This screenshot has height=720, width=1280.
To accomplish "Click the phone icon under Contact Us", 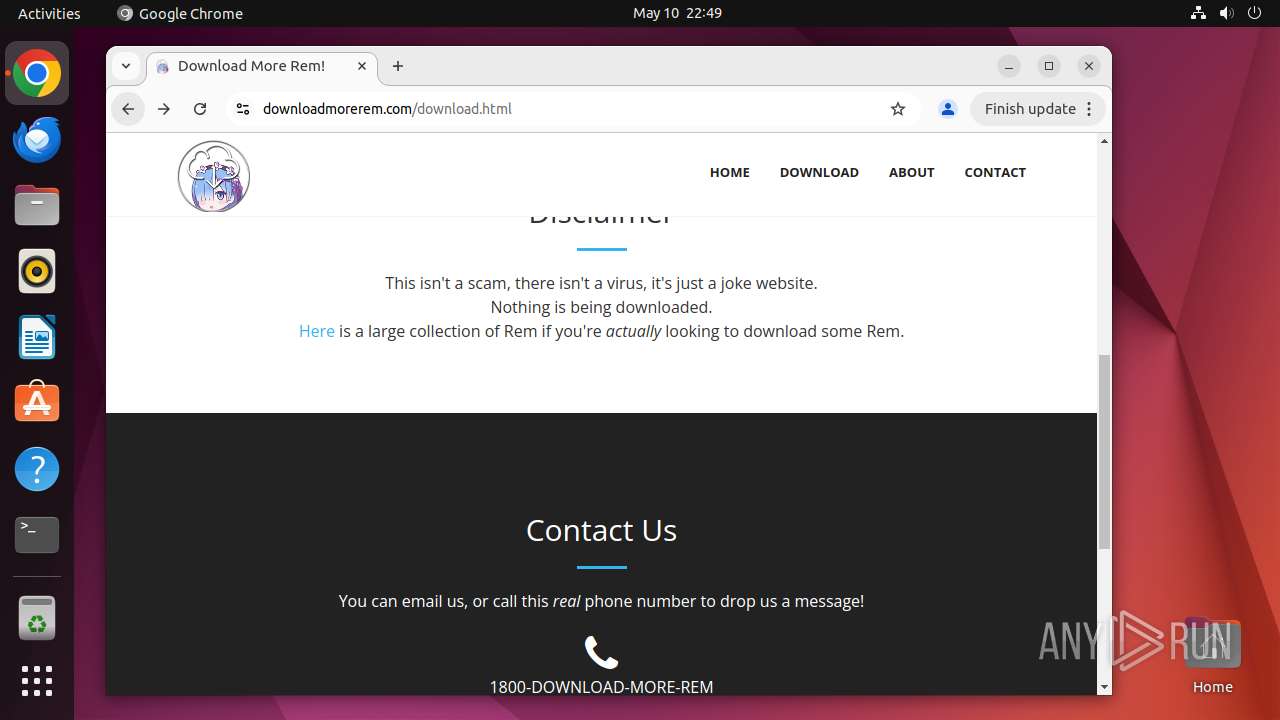I will [601, 653].
